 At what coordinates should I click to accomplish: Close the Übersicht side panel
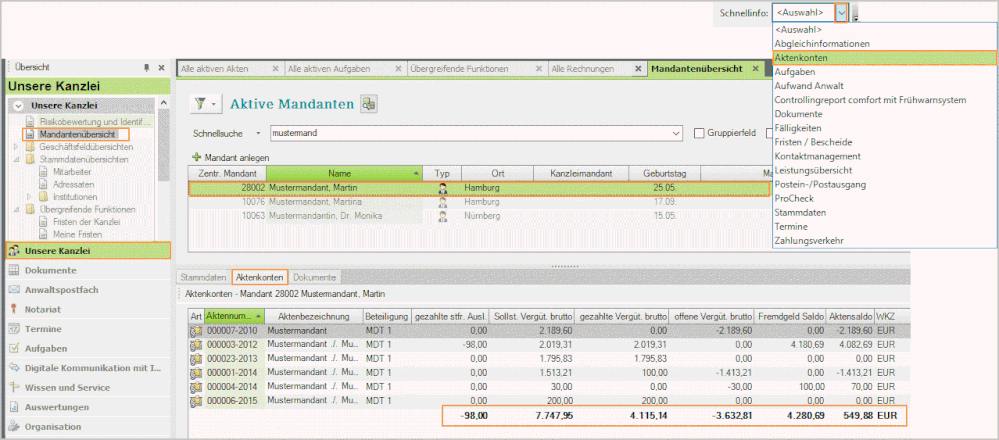161,67
